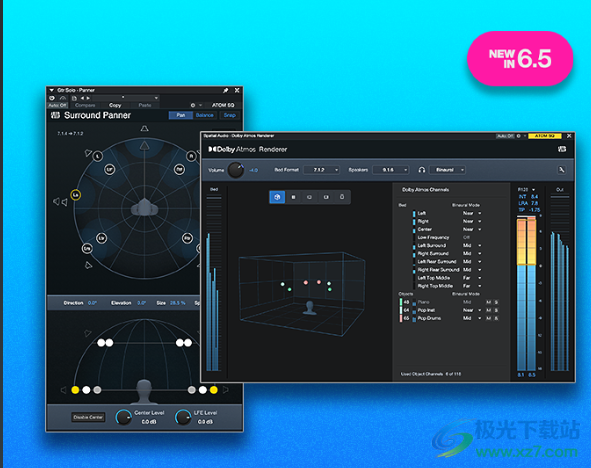Screen dimensions: 591x468
Task: Select the fourth room view button
Action: point(326,197)
